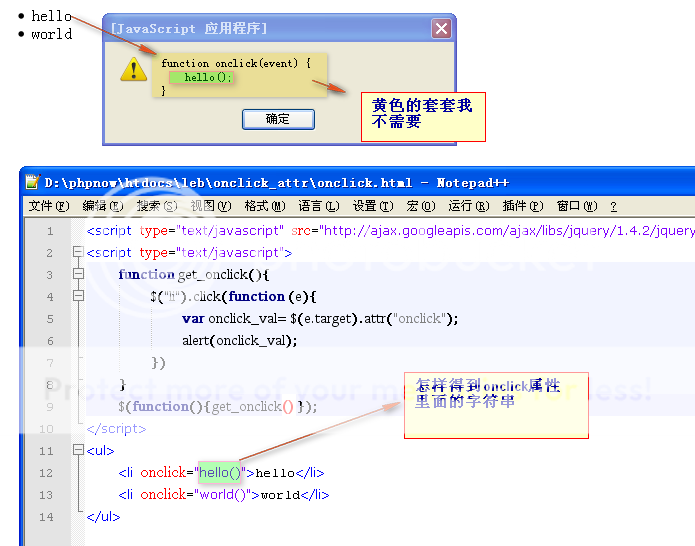Click line number 1 in the editor margin
Viewport: 695px width, 546px height.
[x=50, y=231]
